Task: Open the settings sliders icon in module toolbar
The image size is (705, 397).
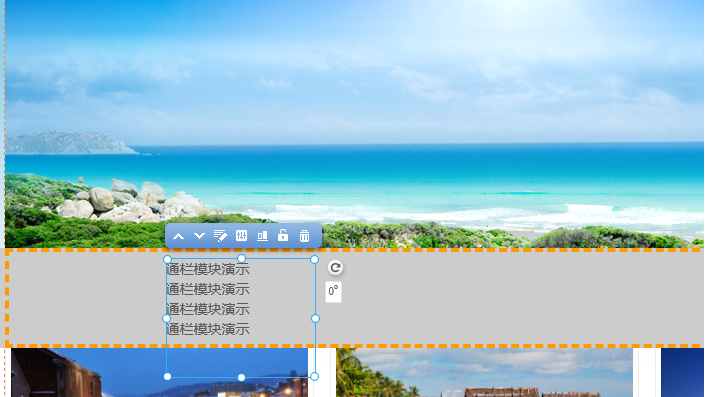Action: tap(241, 235)
